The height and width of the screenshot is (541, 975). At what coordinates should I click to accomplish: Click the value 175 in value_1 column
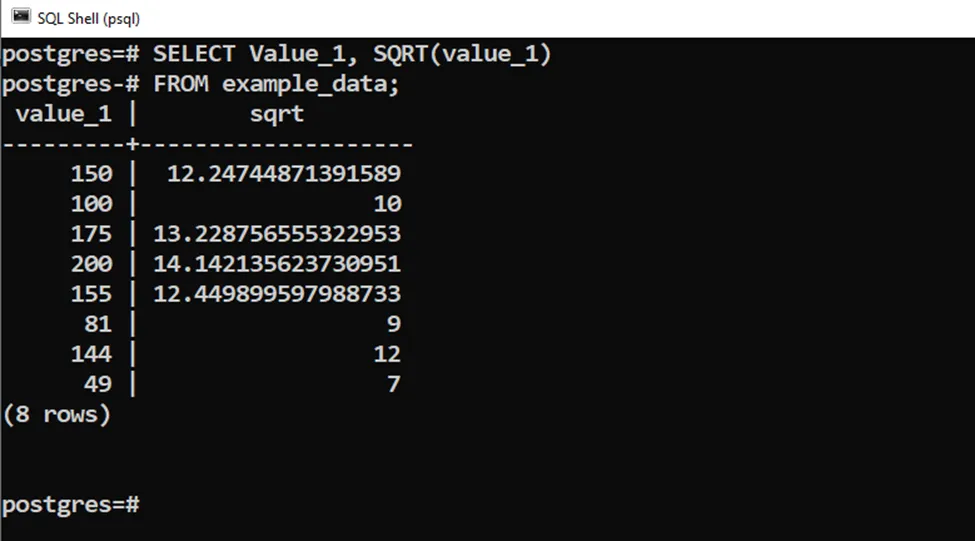point(91,234)
